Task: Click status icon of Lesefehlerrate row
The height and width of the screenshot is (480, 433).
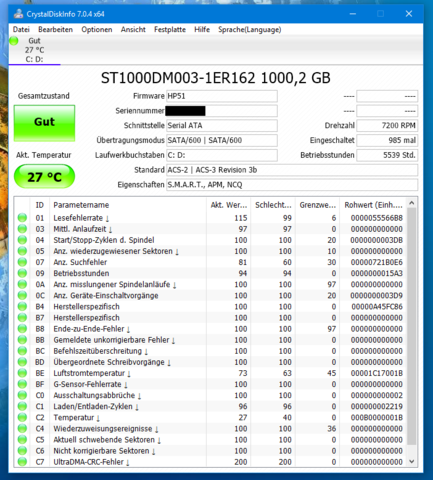Action: click(22, 218)
